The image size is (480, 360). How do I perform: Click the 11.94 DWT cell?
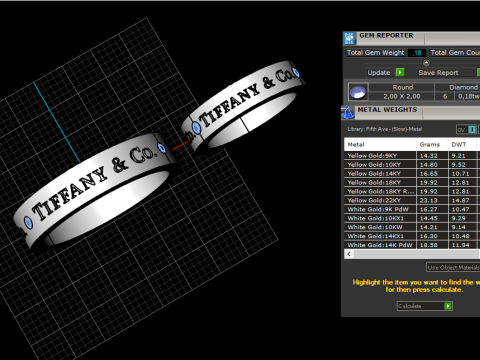[x=463, y=245]
